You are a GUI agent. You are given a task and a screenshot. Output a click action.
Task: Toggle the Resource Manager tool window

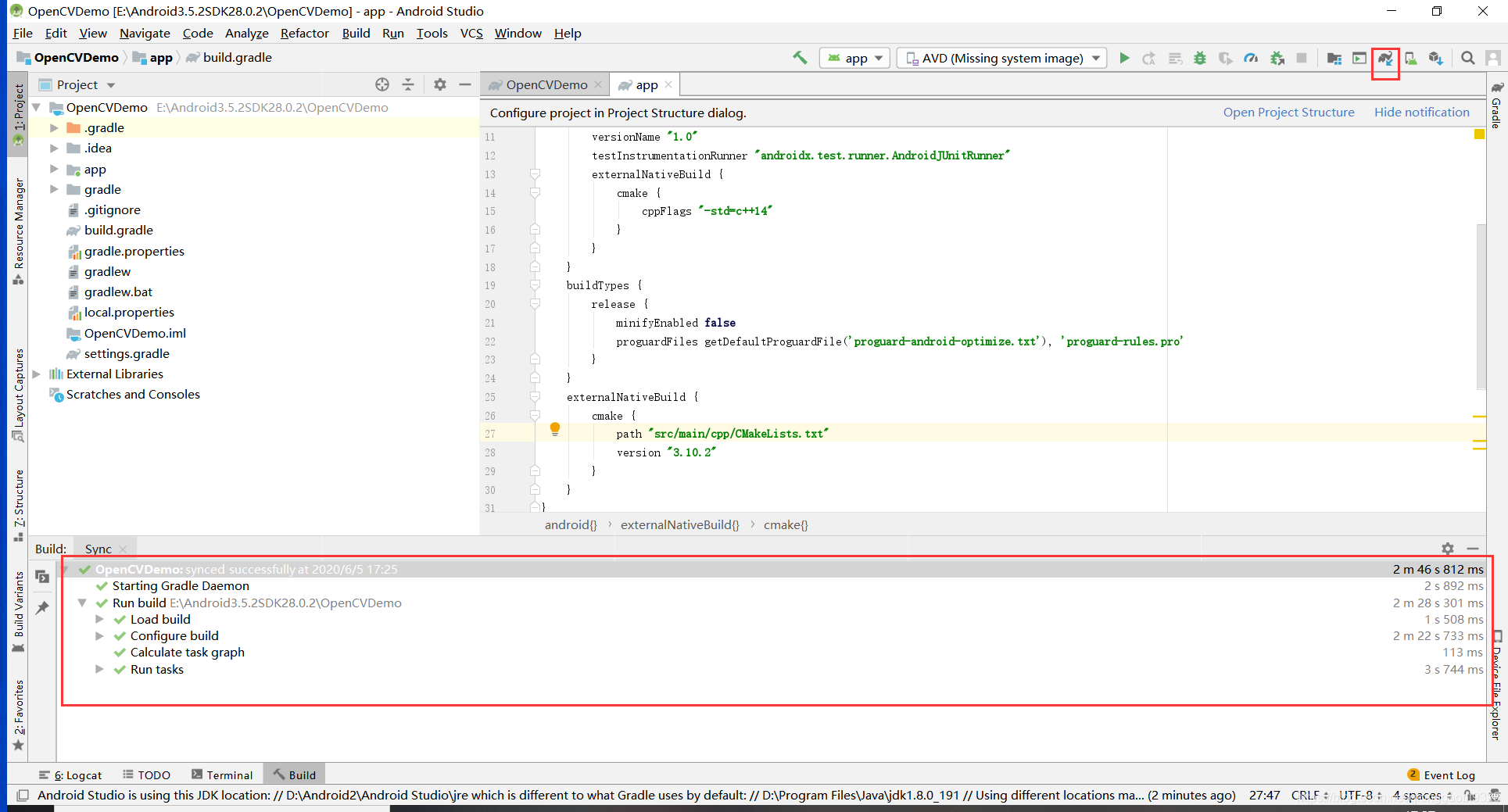click(x=18, y=231)
